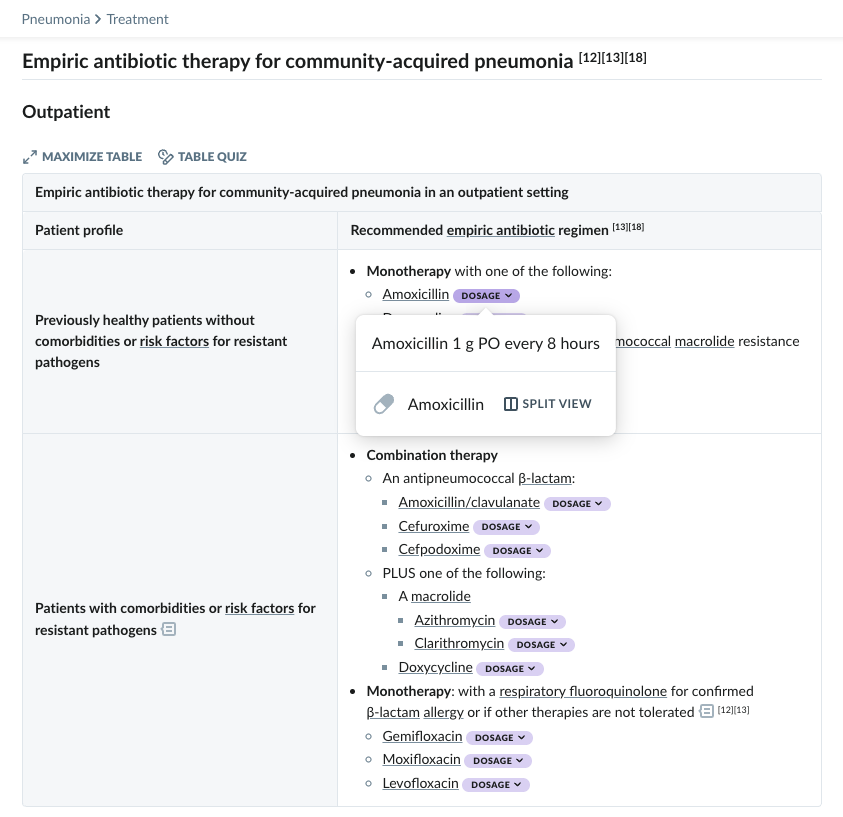This screenshot has height=817, width=843.
Task: Collapse the Amoxicillin dosage dropdown
Action: (x=487, y=296)
